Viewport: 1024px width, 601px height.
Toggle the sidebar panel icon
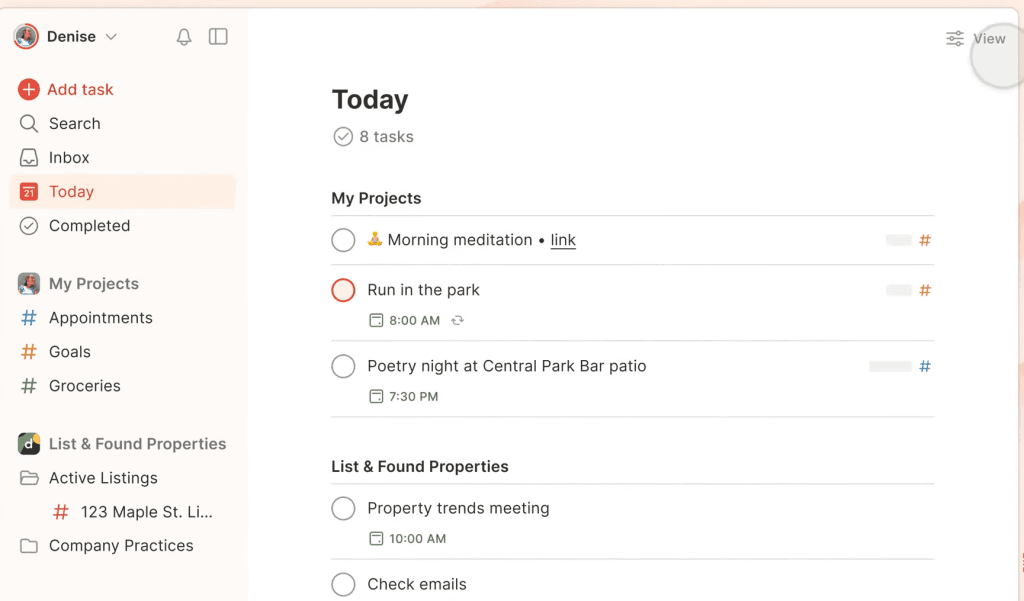[218, 37]
